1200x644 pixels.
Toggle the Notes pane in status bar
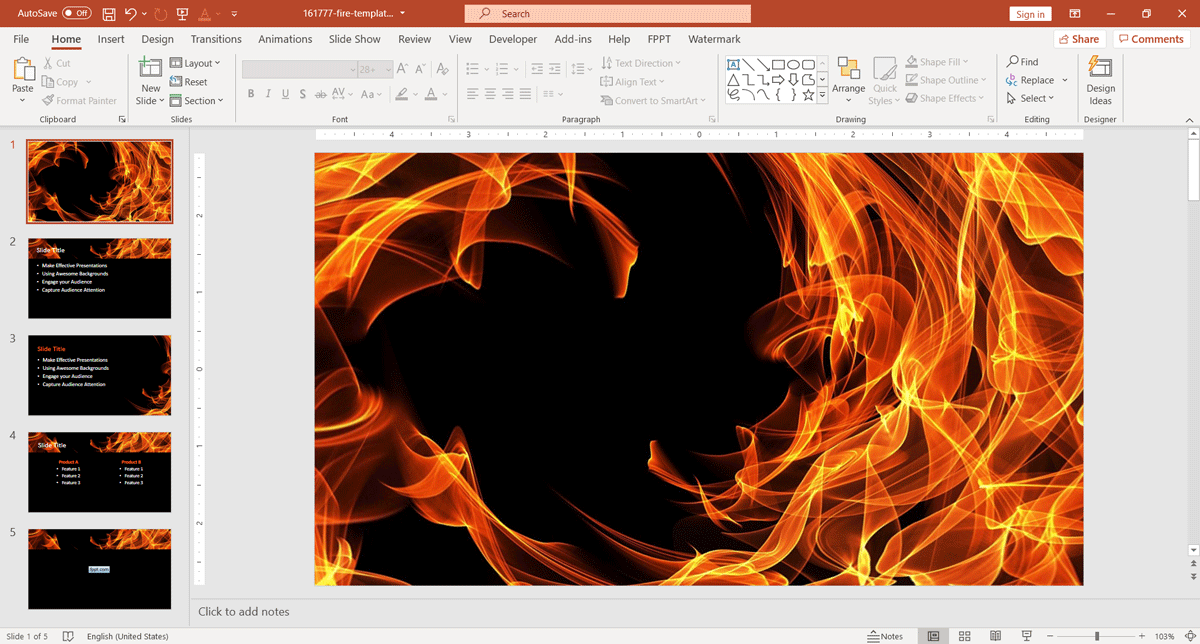tap(885, 636)
